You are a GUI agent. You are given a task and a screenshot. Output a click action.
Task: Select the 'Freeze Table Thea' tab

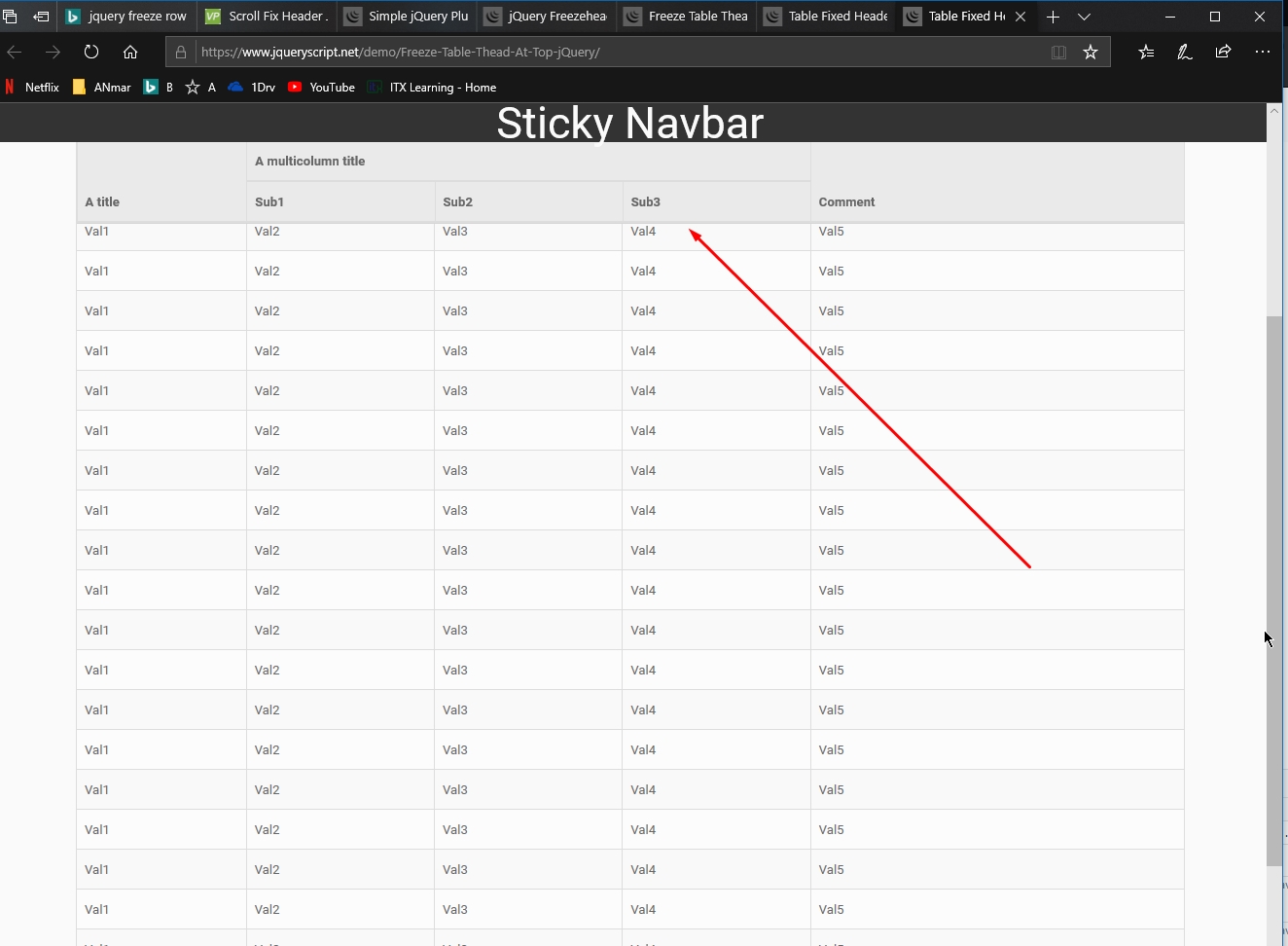point(688,17)
